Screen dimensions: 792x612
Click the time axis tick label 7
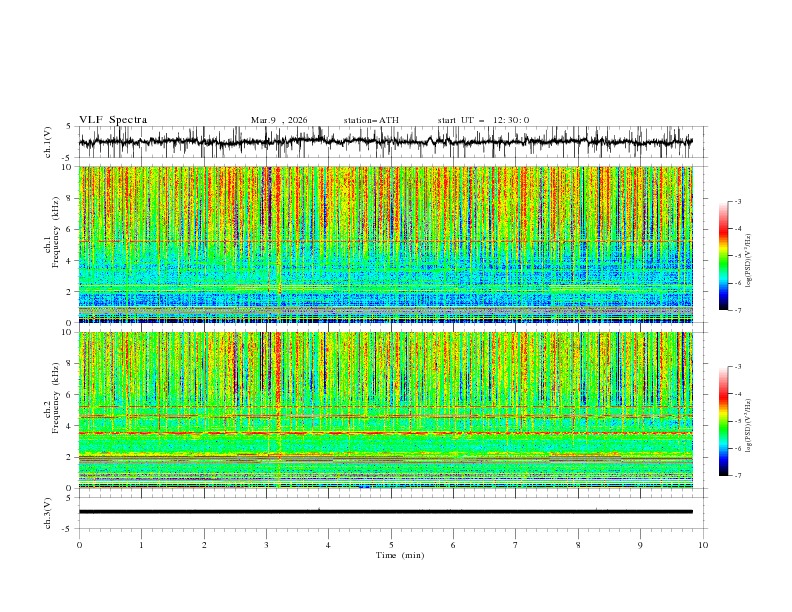(x=516, y=545)
